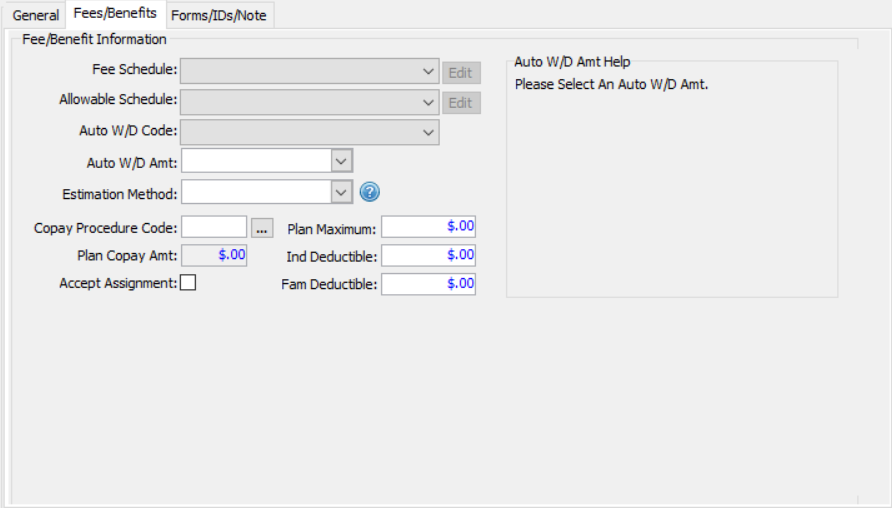Select the Ind Deductible amount field

point(428,255)
